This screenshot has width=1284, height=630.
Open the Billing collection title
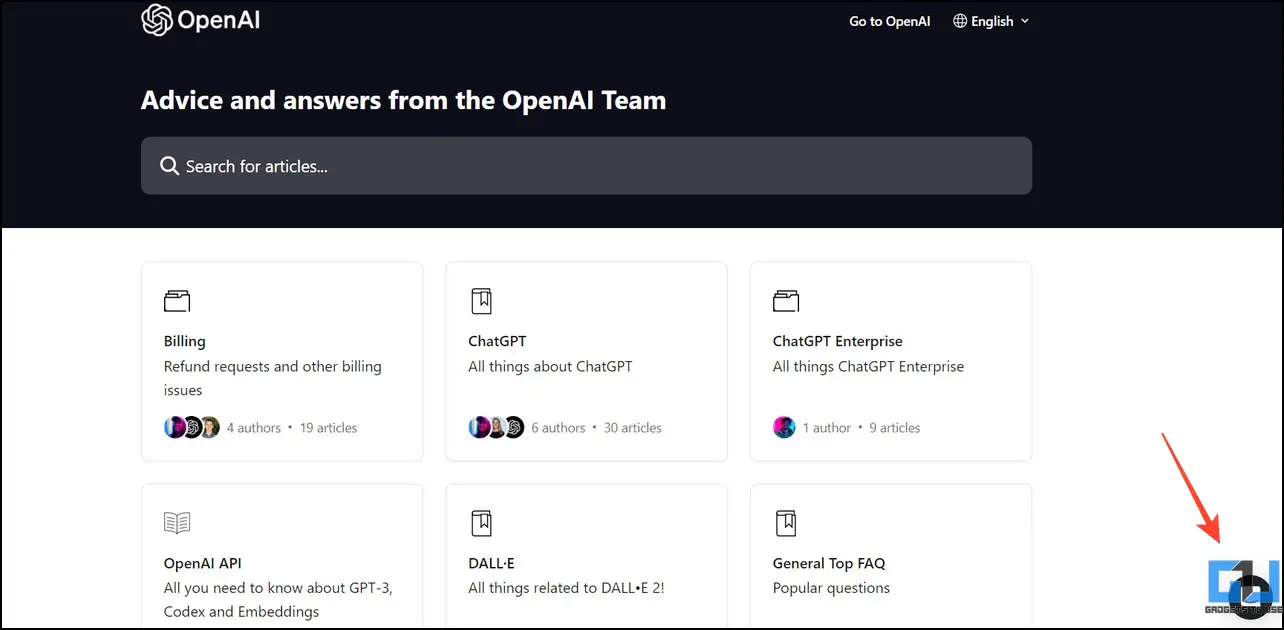[185, 341]
